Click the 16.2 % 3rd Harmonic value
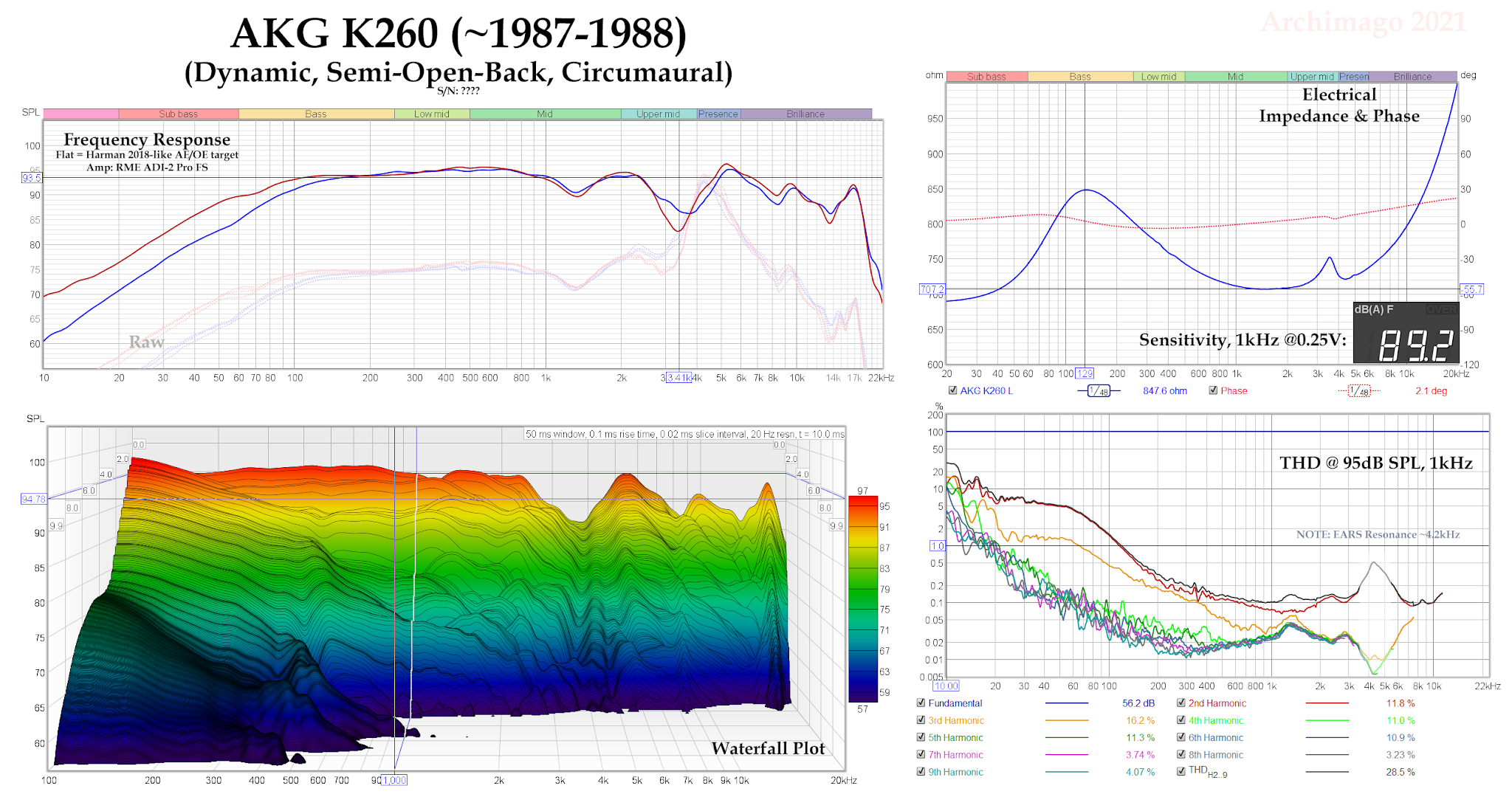Viewport: 1512px width, 811px height. [x=1140, y=720]
